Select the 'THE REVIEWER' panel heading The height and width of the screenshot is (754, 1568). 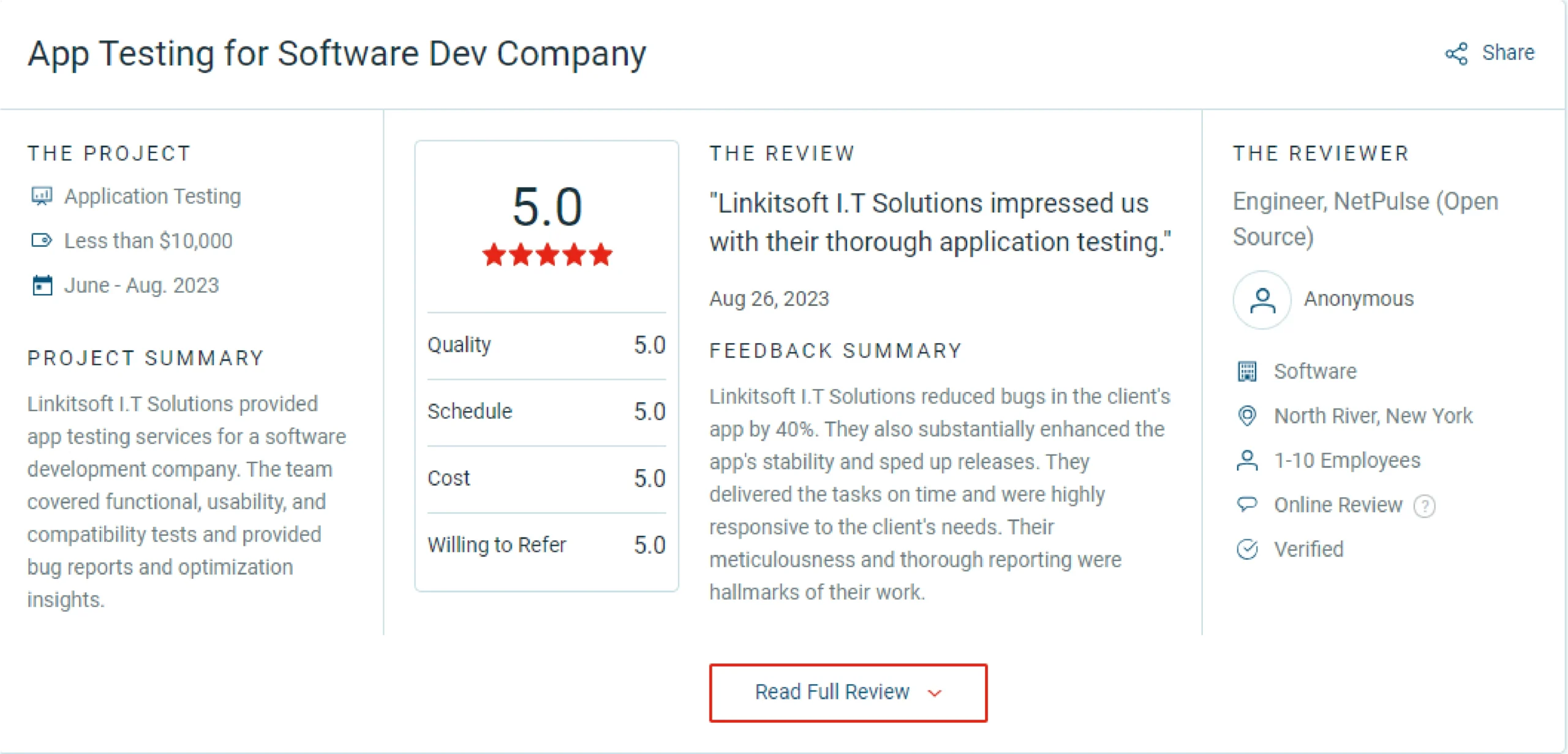[x=1321, y=153]
